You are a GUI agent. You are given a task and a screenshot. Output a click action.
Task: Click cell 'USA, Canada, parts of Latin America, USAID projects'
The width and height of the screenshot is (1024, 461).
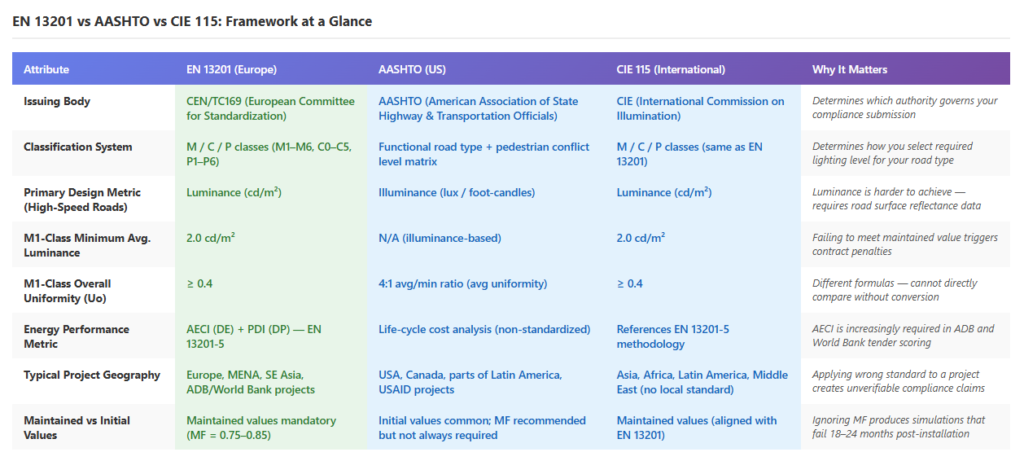[x=470, y=381]
